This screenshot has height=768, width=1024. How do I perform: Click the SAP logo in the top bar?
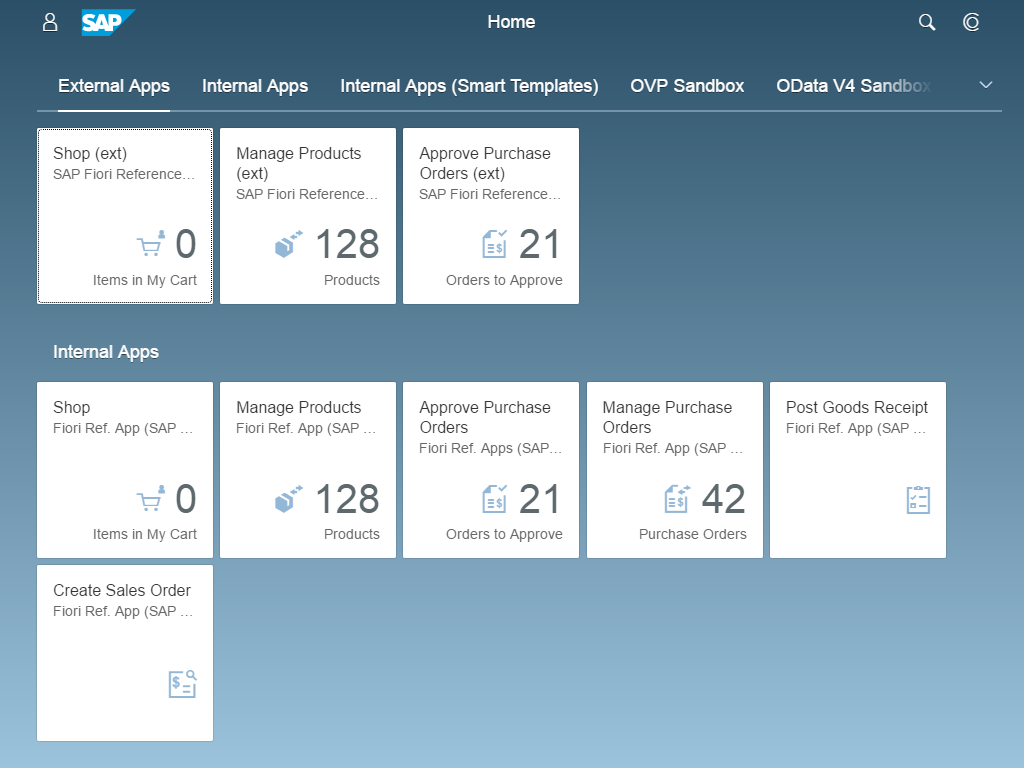click(108, 22)
